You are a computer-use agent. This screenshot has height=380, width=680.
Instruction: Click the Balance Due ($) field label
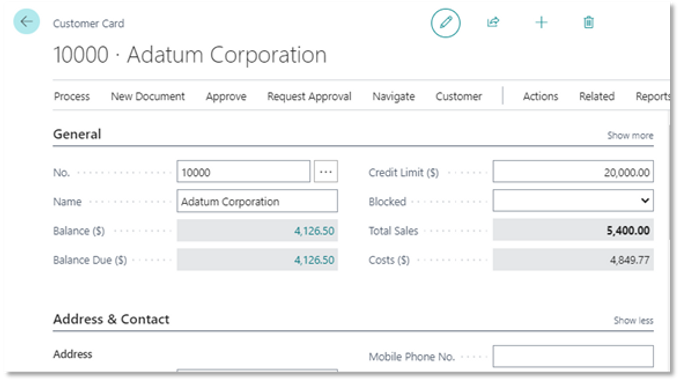pyautogui.click(x=90, y=260)
